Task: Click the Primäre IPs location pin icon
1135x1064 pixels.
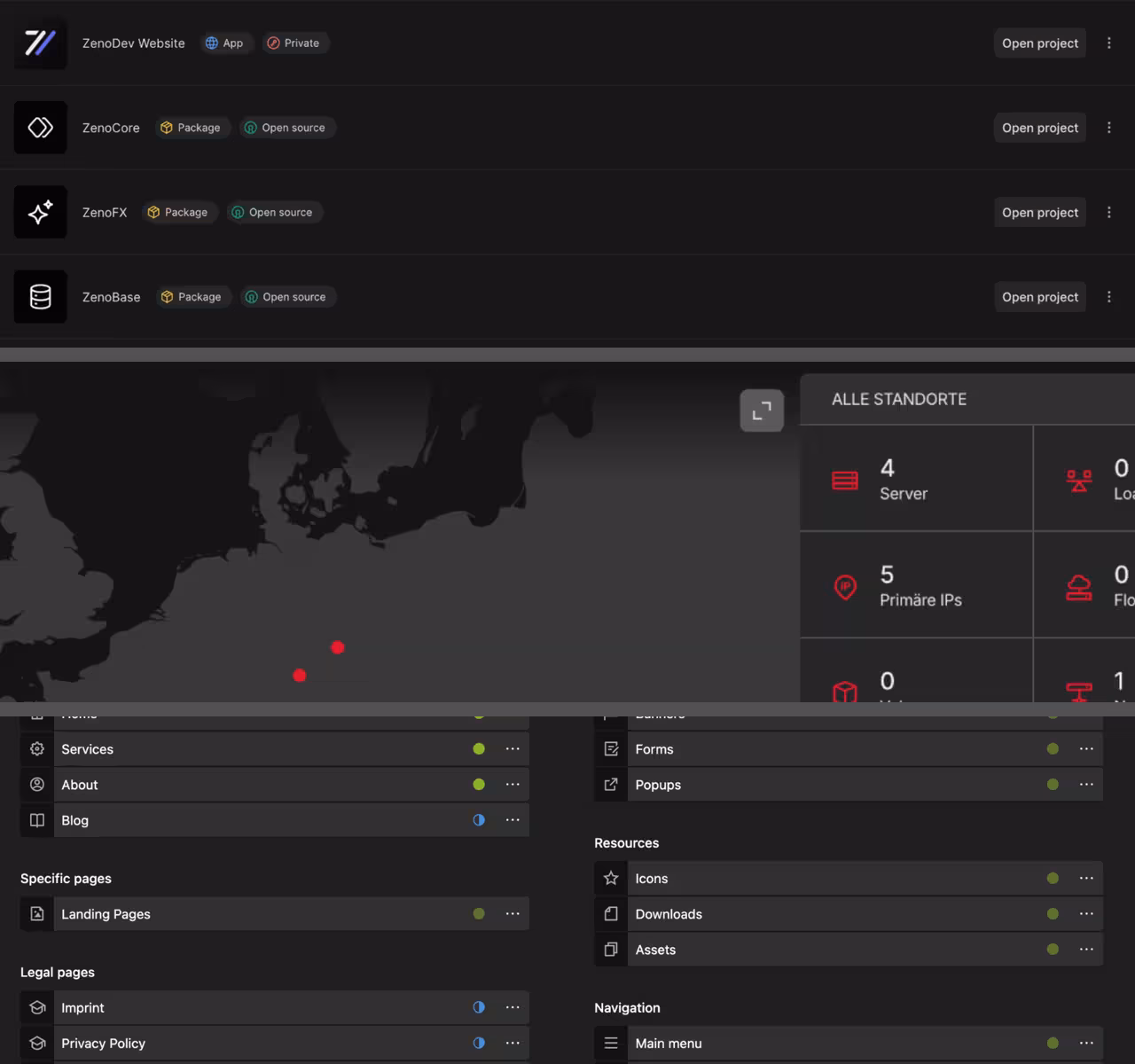Action: 844,586
